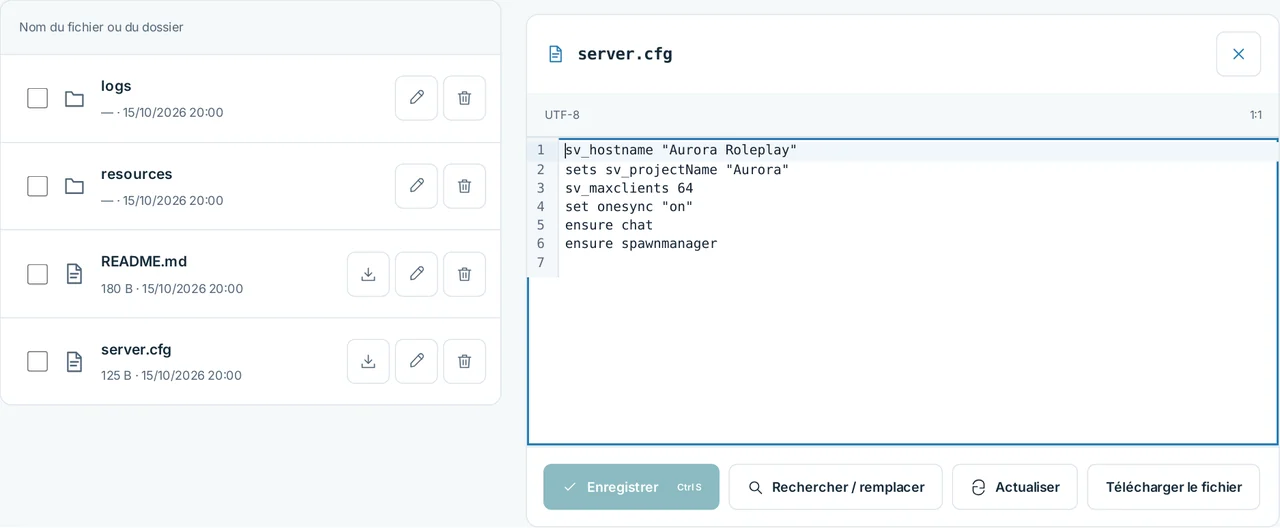Open server.cfg editor via pencil icon
Screen dimensions: 1280x528
416,361
